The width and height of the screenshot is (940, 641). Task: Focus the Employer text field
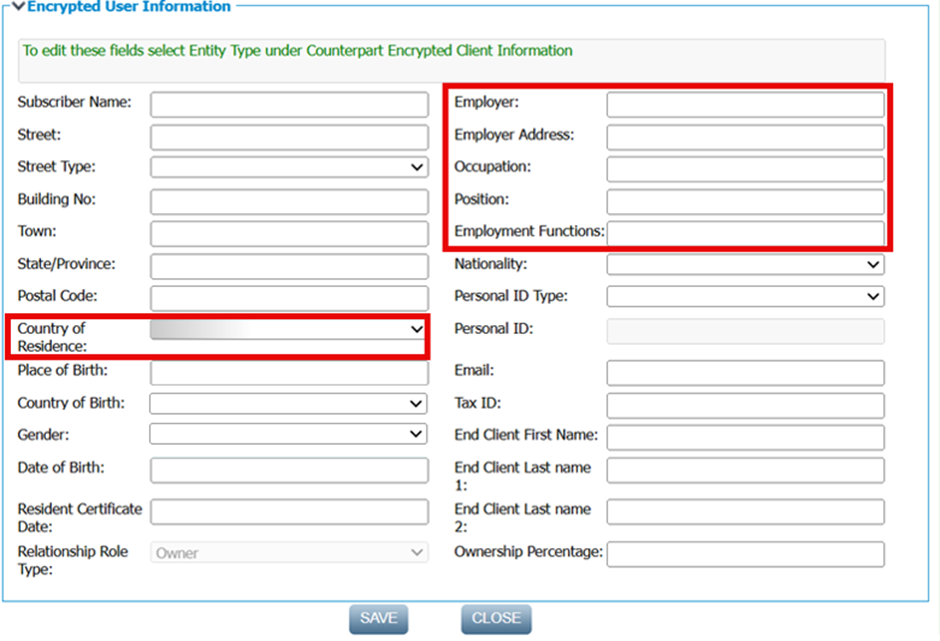tap(745, 105)
